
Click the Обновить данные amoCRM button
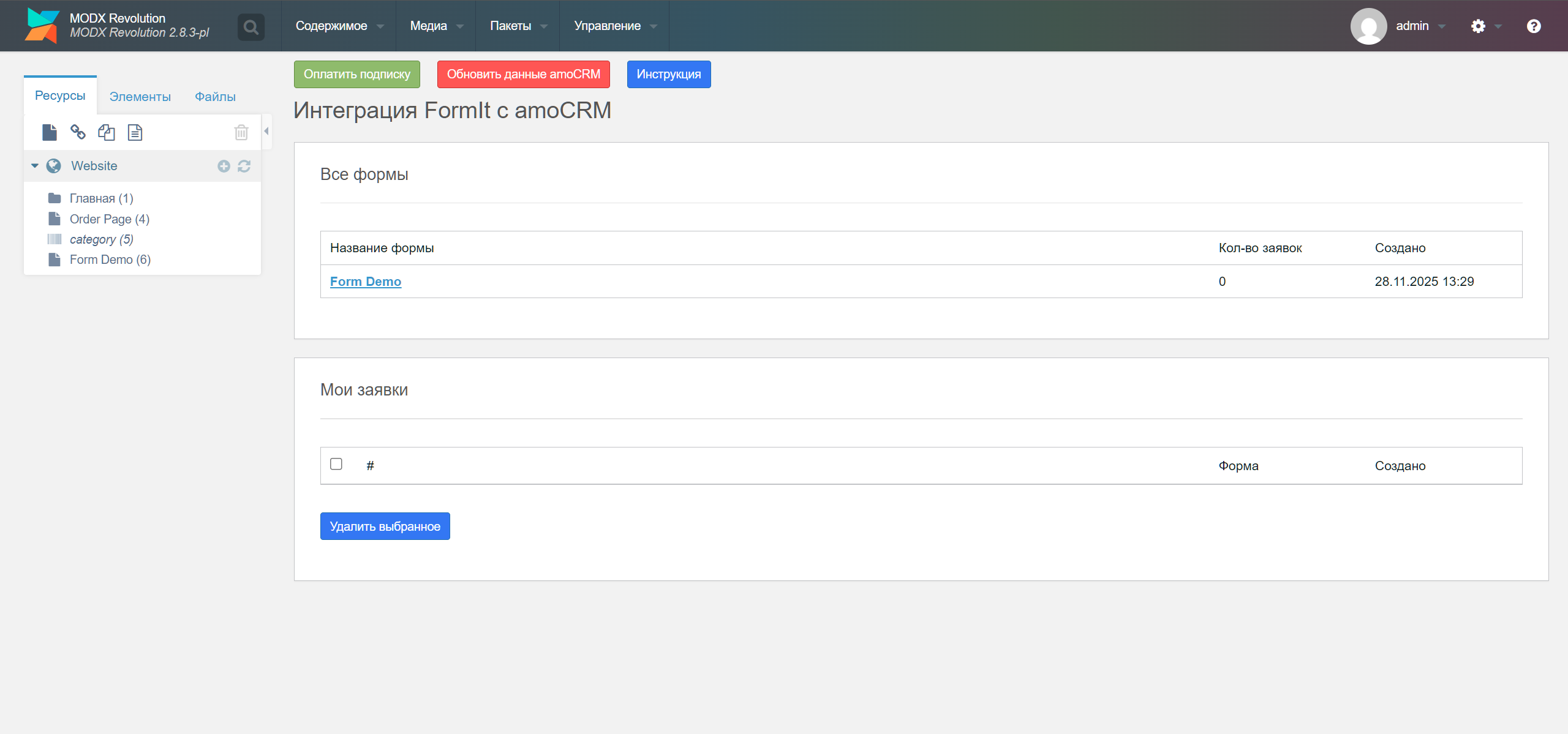[524, 74]
